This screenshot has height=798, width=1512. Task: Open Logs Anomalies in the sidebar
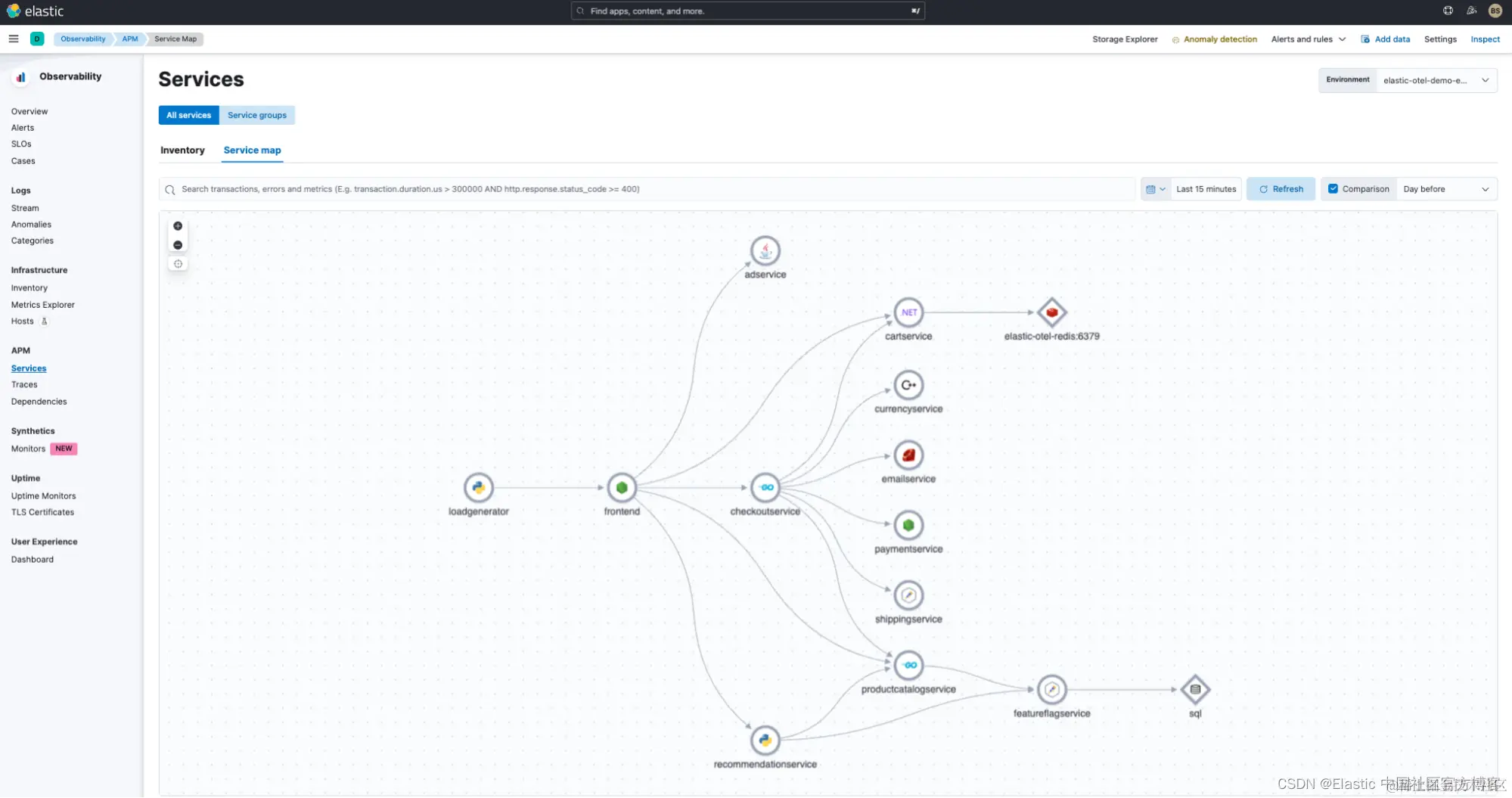click(x=31, y=225)
